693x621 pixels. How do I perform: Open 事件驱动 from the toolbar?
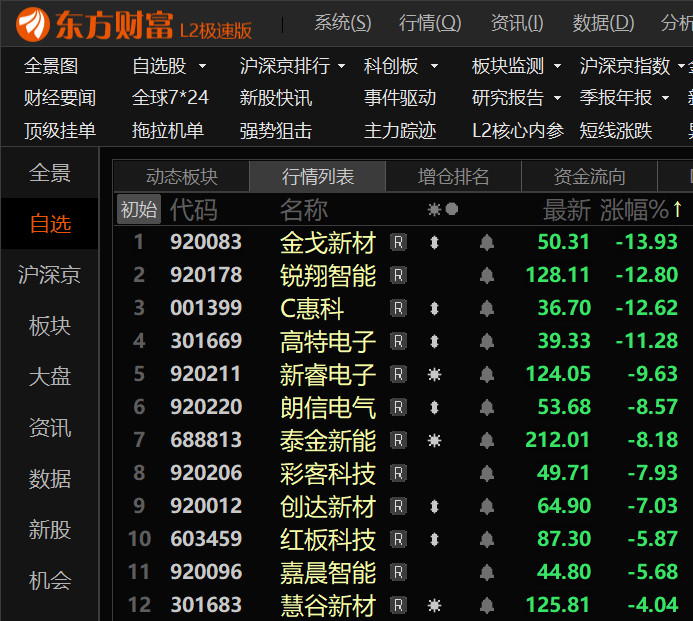pyautogui.click(x=400, y=98)
